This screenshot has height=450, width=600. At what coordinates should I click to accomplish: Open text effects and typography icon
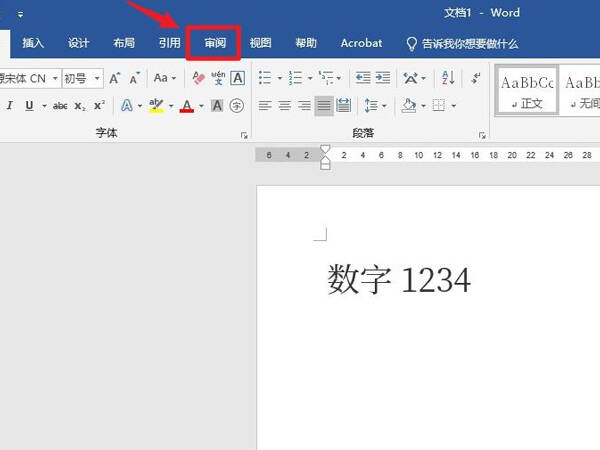(x=127, y=106)
